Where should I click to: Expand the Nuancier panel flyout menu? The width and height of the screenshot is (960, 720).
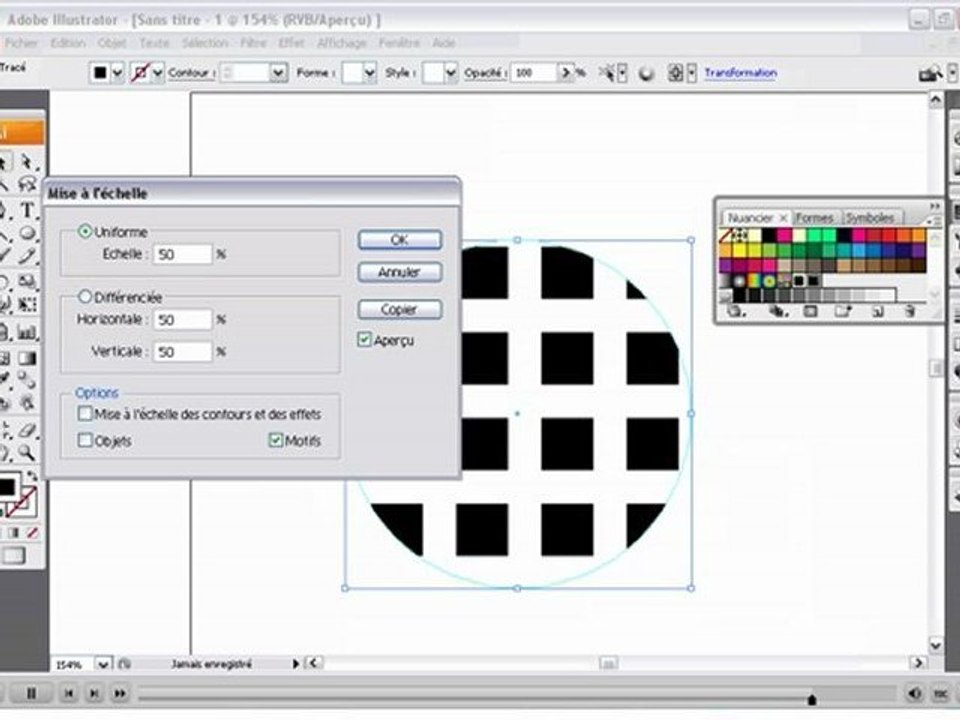(x=932, y=219)
